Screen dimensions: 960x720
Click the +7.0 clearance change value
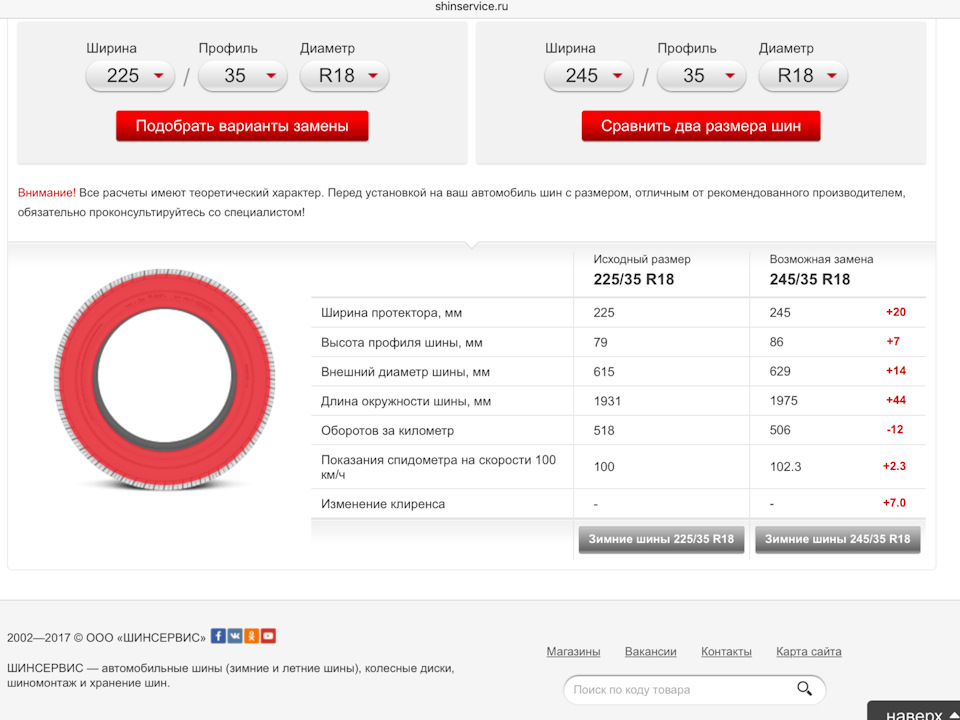tap(894, 503)
